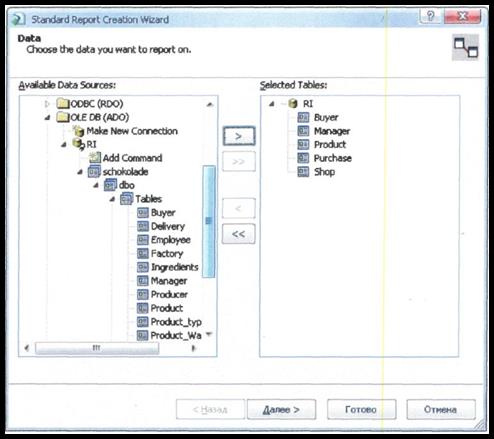Select Shop label in Selected Tables

(324, 172)
